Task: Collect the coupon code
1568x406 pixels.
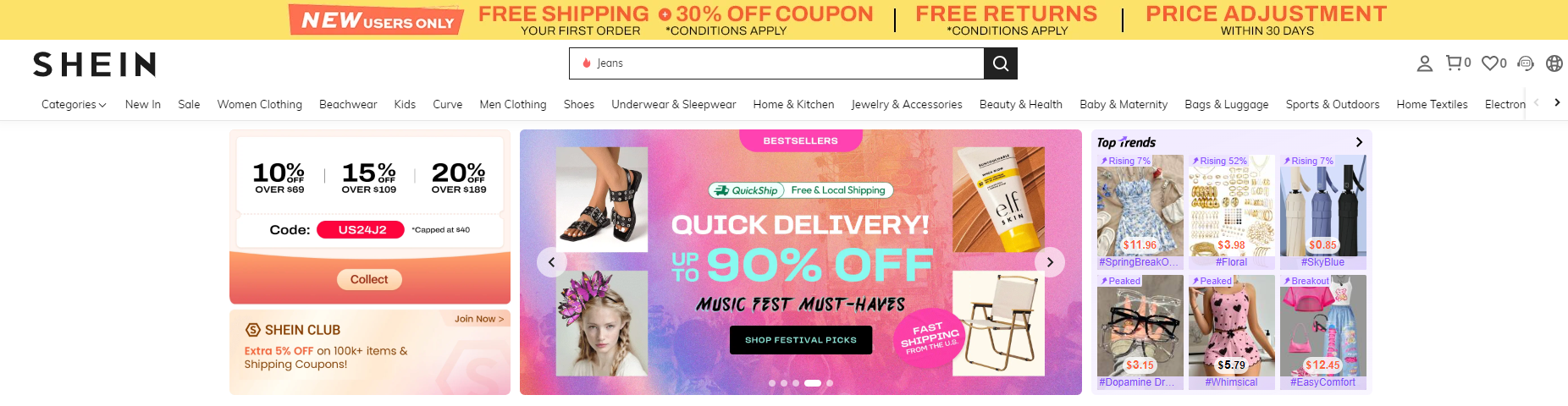Action: point(369,279)
